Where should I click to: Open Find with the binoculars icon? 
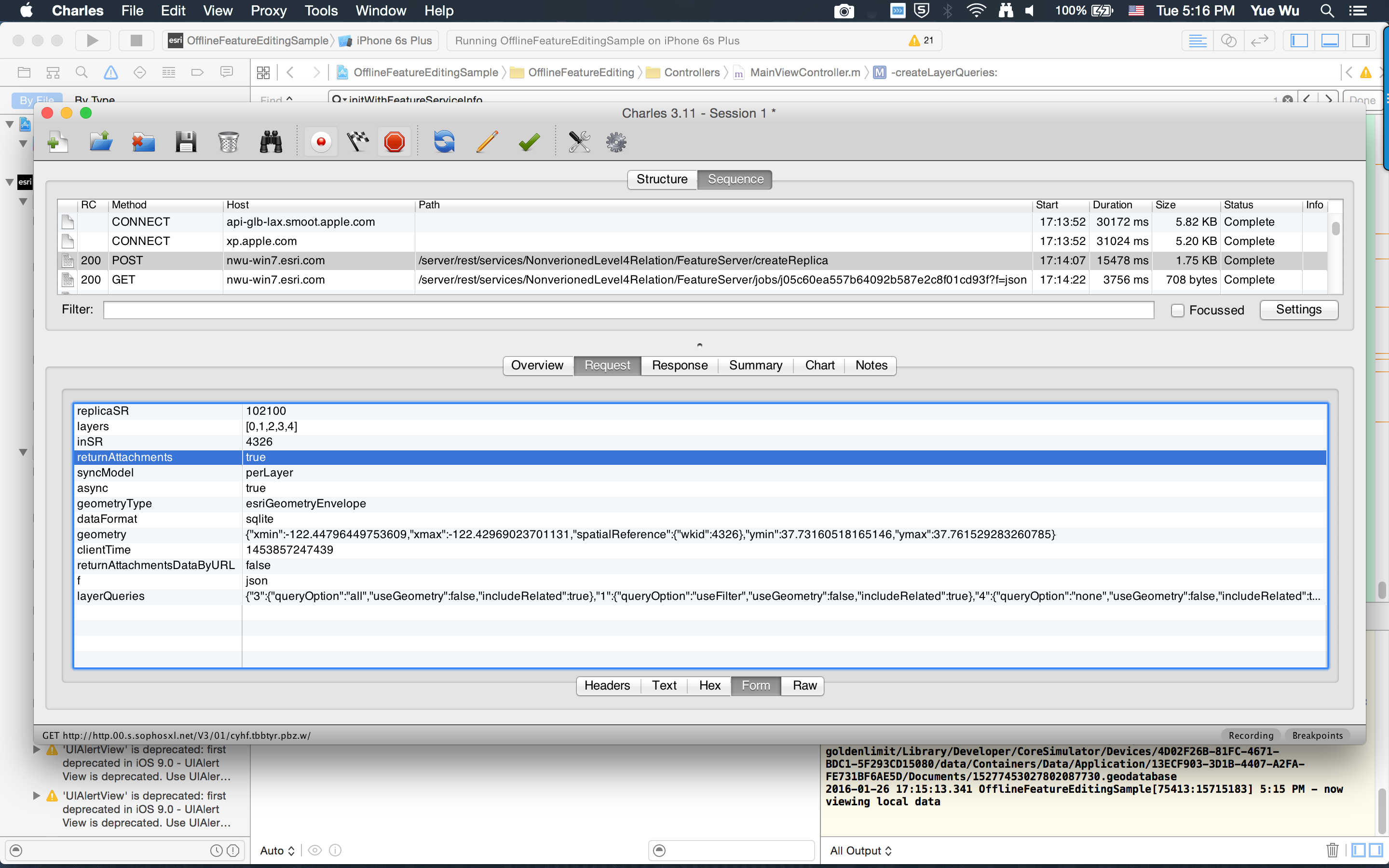tap(271, 141)
